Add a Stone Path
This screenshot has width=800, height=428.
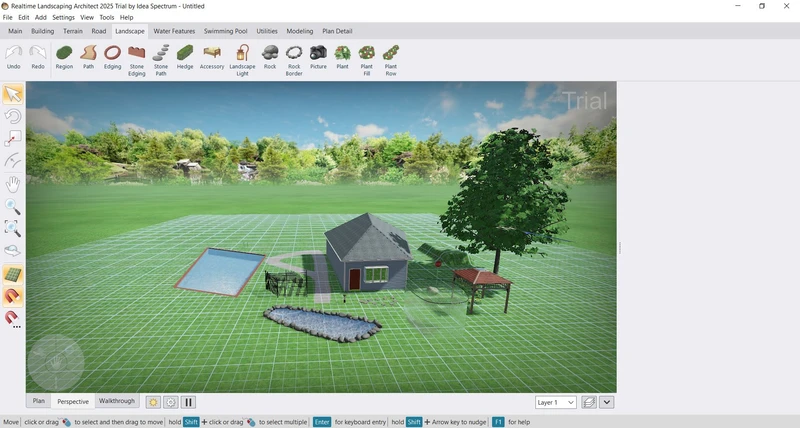coord(161,60)
